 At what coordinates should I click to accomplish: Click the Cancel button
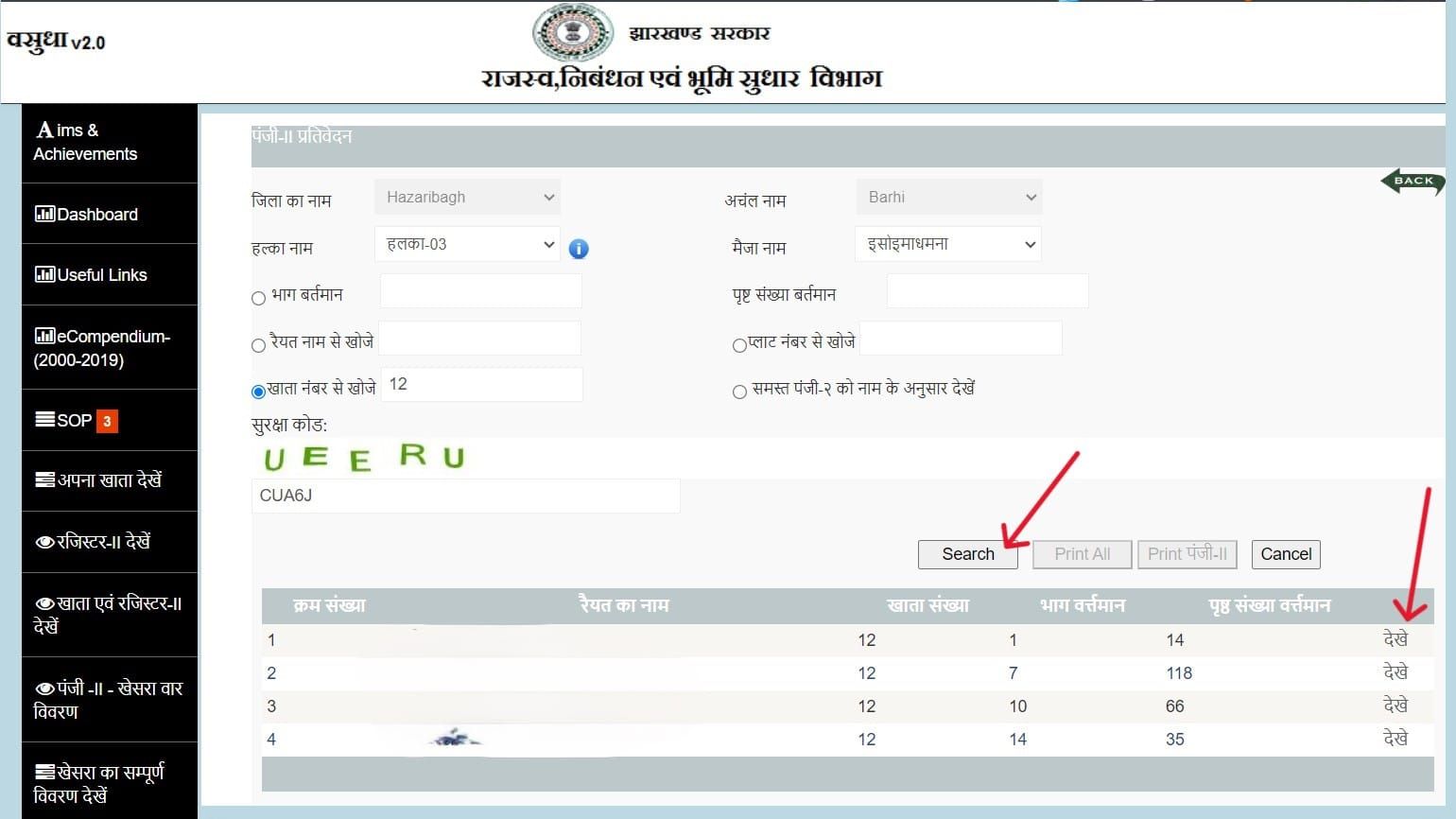[x=1286, y=554]
